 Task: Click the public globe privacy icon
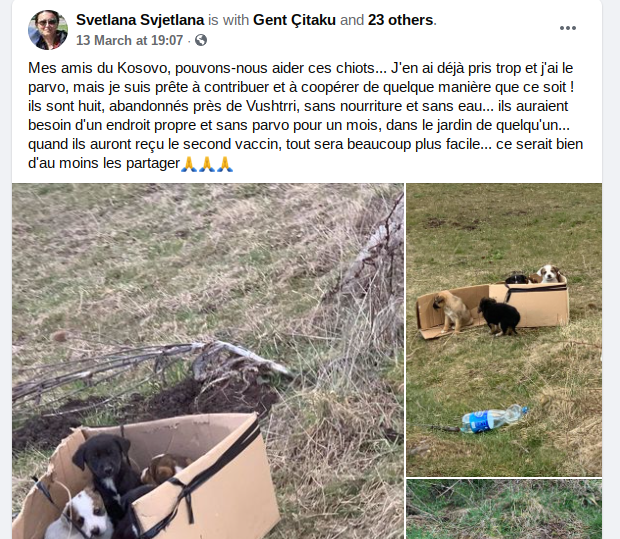[x=201, y=40]
